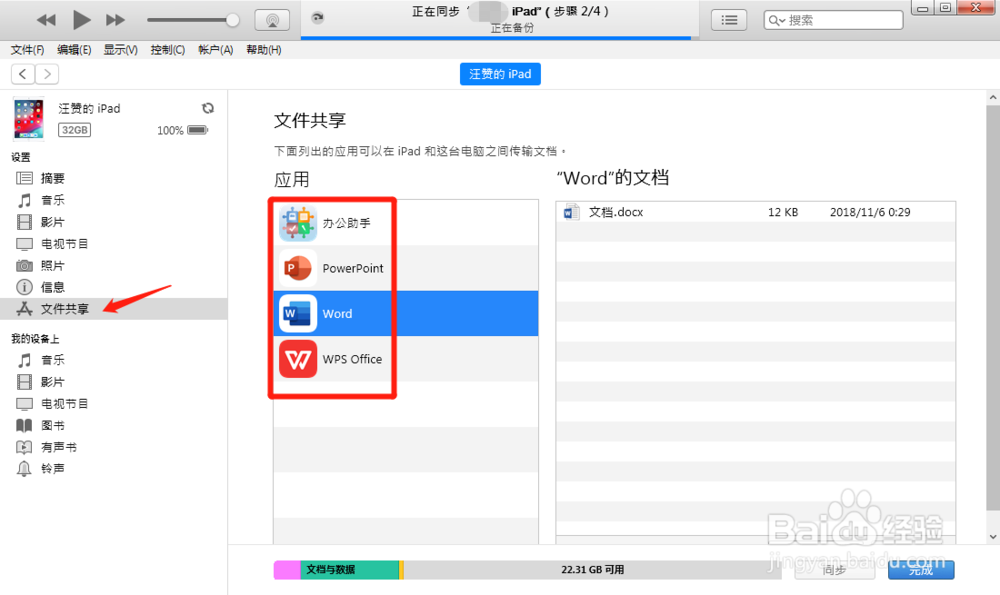Click the sync refresh icon beside iPad name
This screenshot has height=595, width=1000.
pos(208,108)
